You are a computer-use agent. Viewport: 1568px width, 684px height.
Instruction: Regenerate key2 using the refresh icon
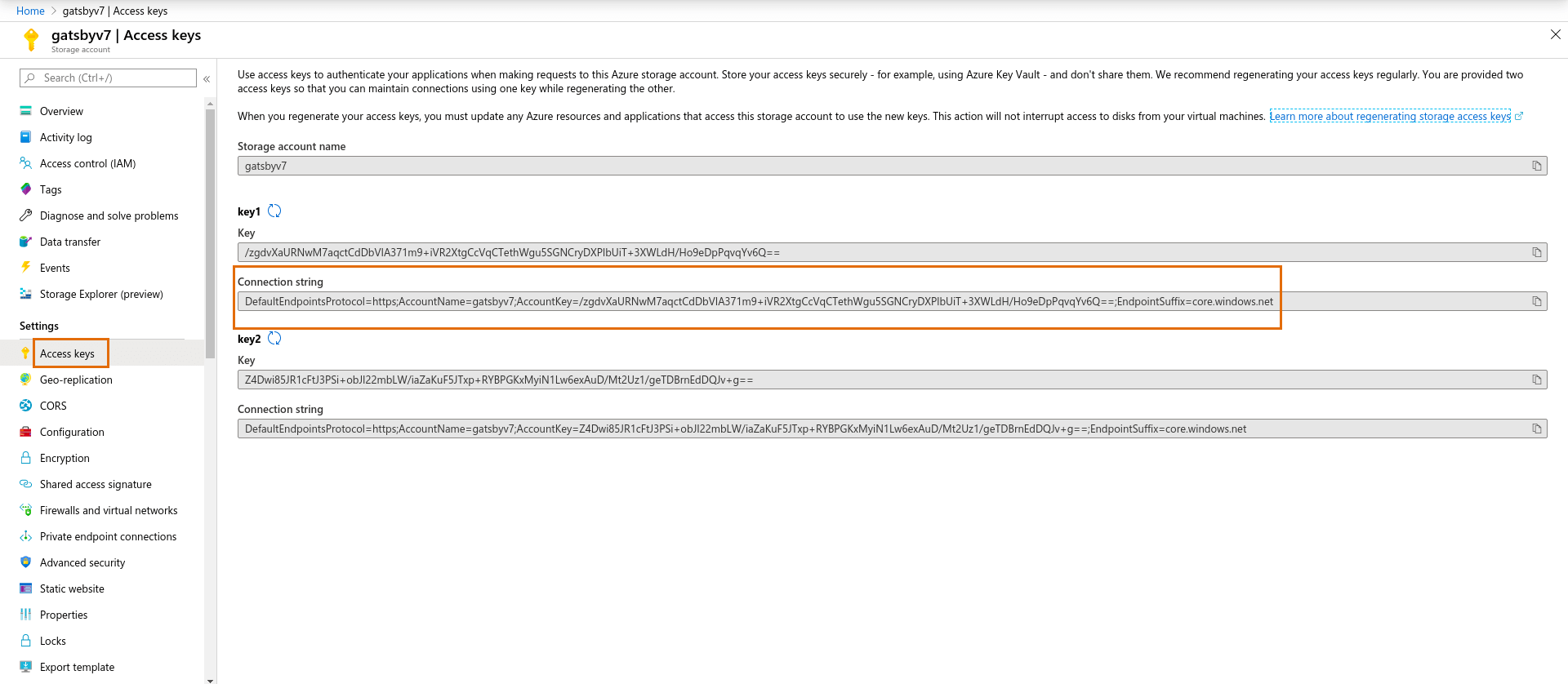click(x=274, y=338)
